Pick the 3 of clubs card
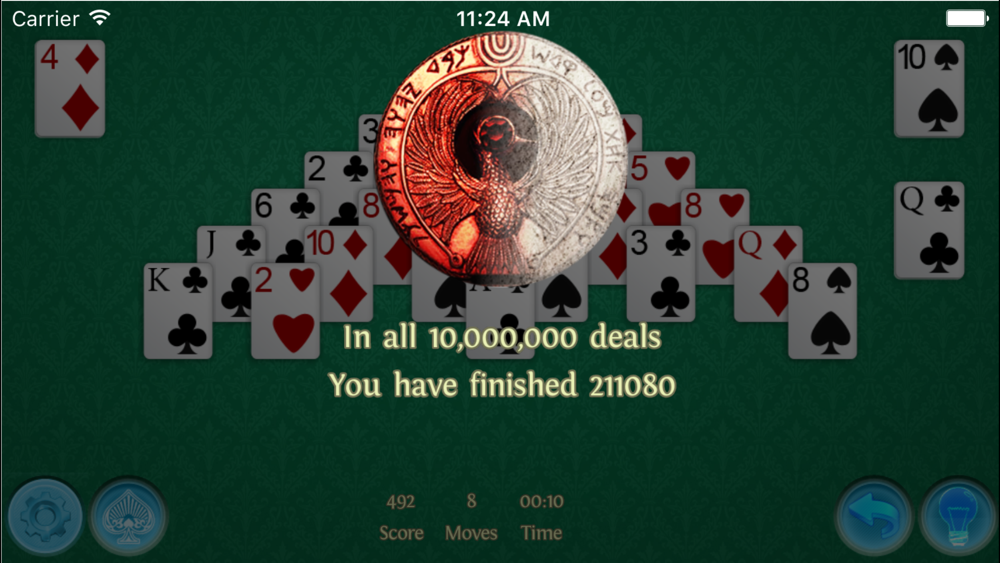Viewport: 1000px width, 563px height. [x=661, y=274]
